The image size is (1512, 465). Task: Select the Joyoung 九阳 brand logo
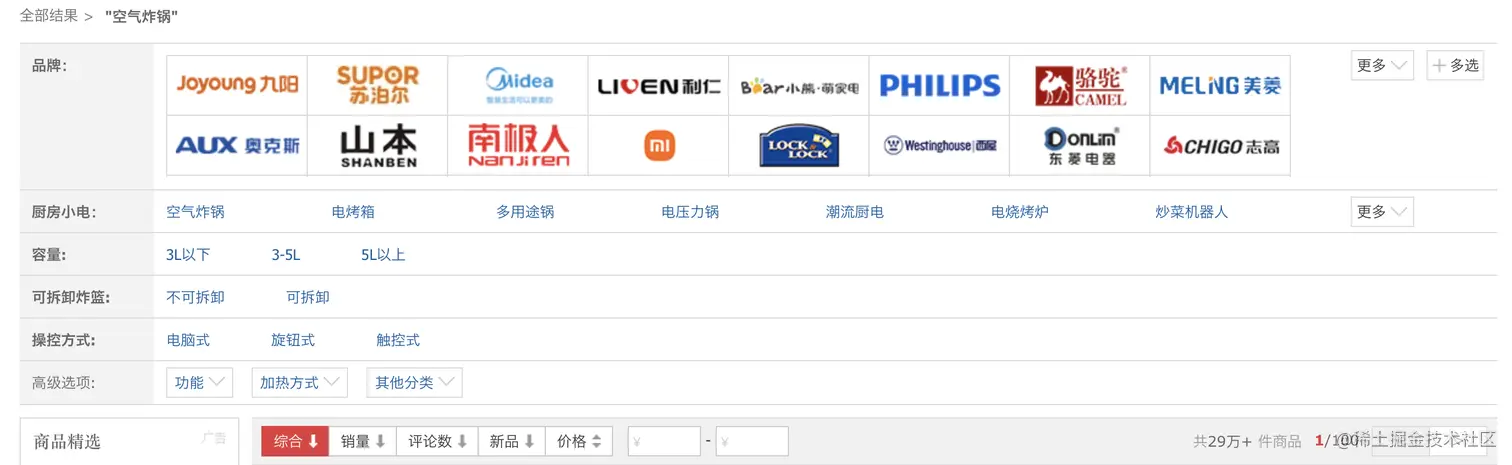pyautogui.click(x=237, y=85)
